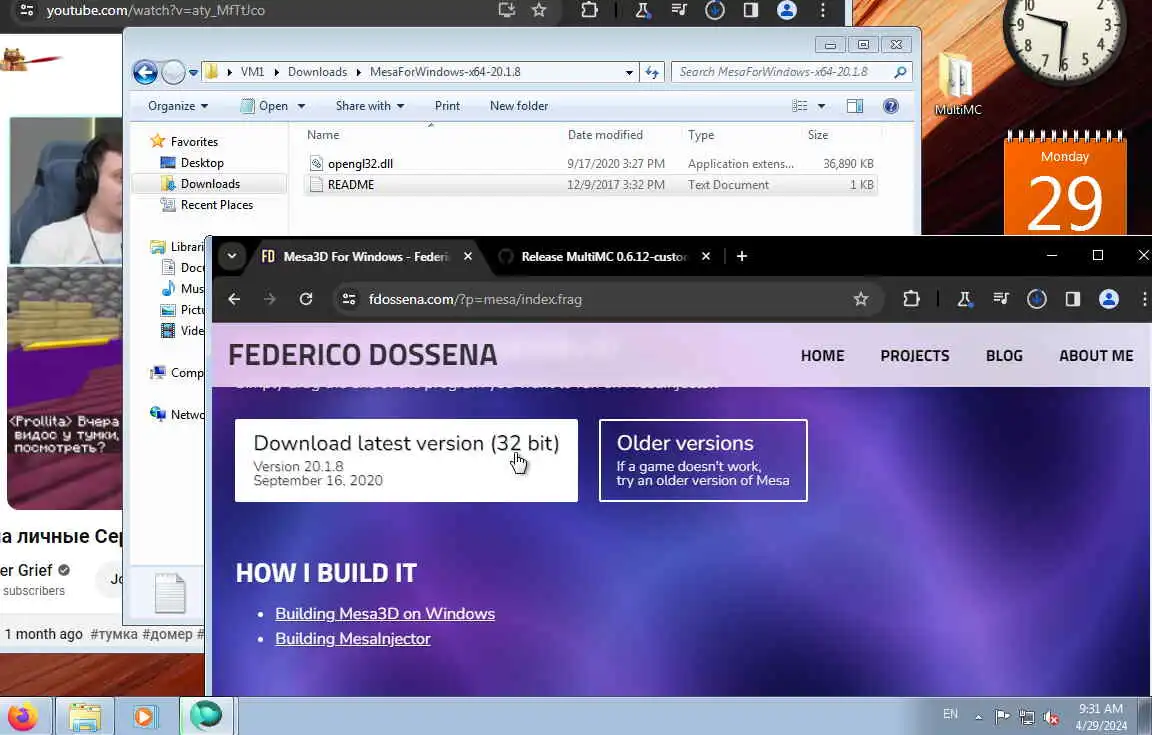Image resolution: width=1152 pixels, height=735 pixels.
Task: Toggle the Explorer preview pane button
Action: tap(854, 106)
